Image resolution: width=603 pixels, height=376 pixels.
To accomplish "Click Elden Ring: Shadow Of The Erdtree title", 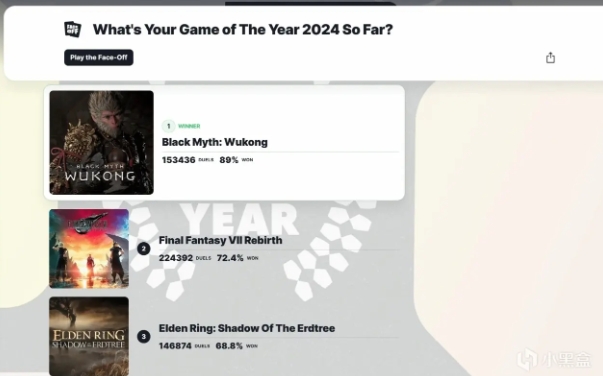I will pyautogui.click(x=247, y=328).
